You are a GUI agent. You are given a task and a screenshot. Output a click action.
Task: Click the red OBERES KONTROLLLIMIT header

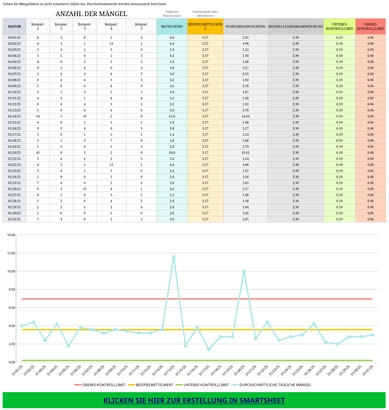tap(370, 26)
